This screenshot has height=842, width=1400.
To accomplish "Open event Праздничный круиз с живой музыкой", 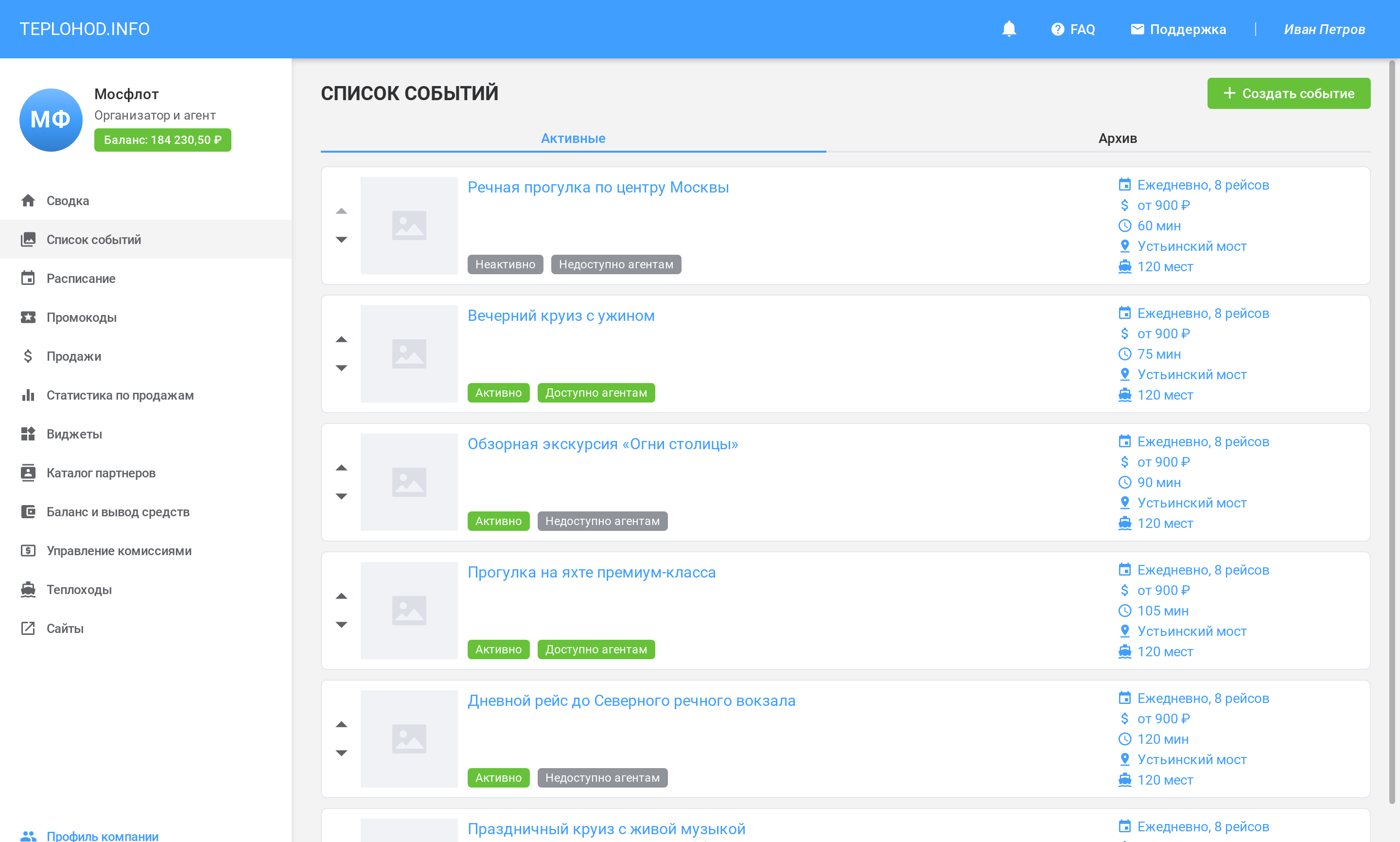I will pos(606,829).
